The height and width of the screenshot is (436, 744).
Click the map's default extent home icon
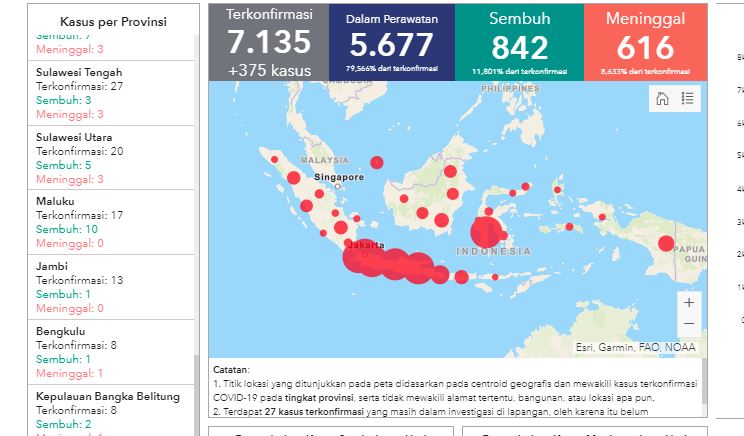(662, 98)
